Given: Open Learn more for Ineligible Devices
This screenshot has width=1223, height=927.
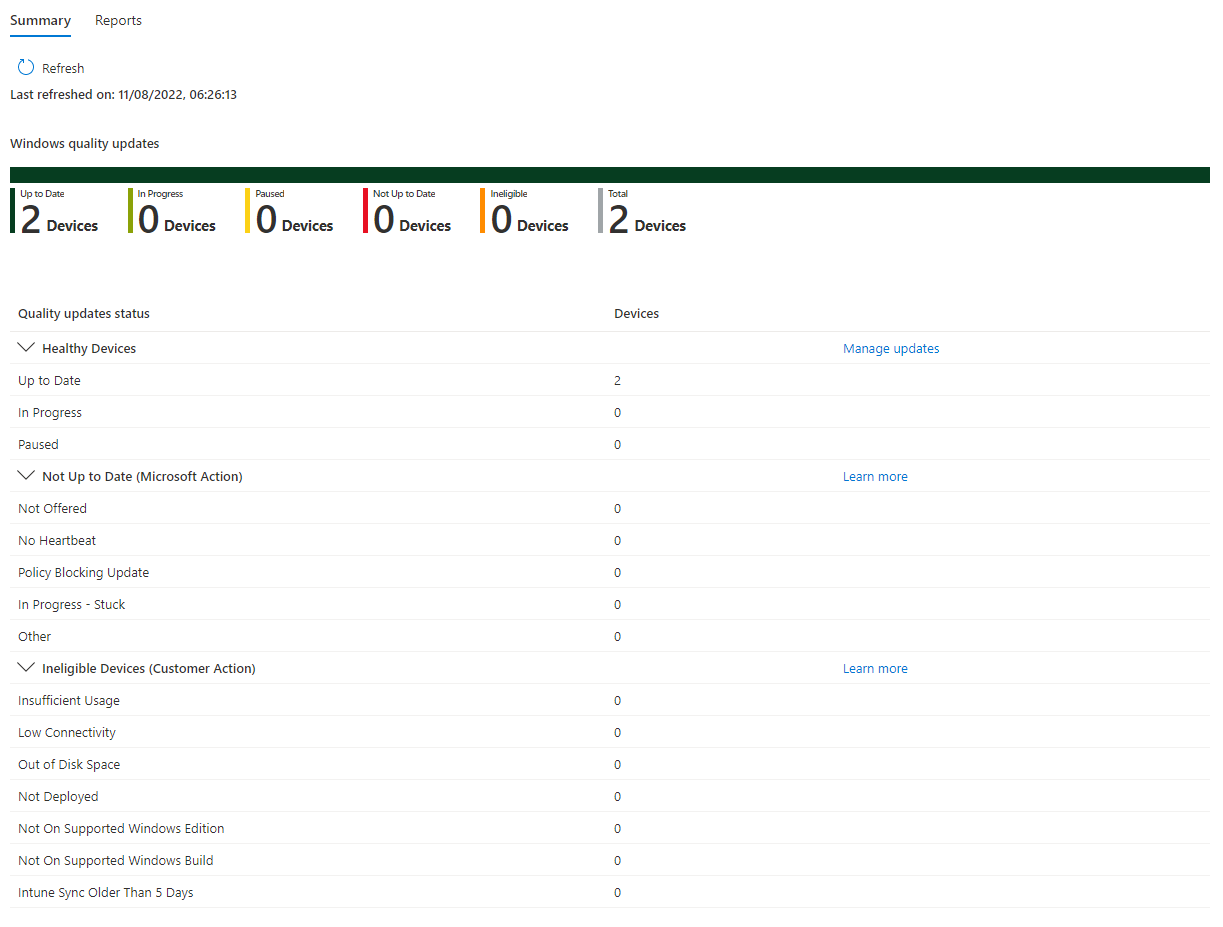Looking at the screenshot, I should pos(874,668).
